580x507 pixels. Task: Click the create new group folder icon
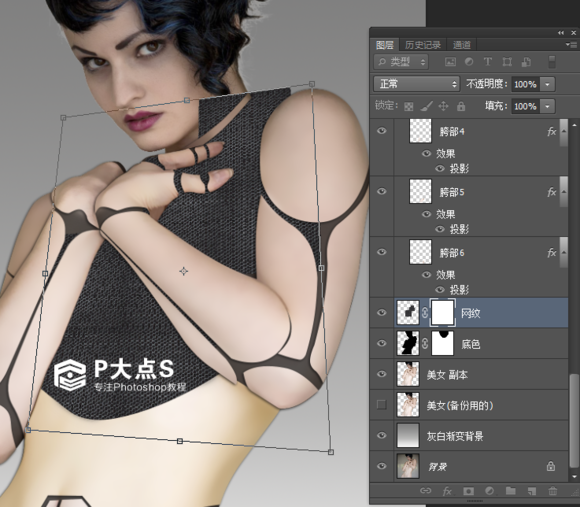510,491
